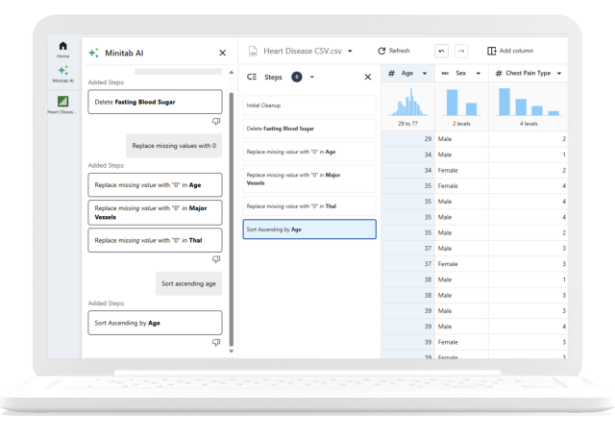The height and width of the screenshot is (444, 615).
Task: Click AI card Replace missing value in Age
Action: (155, 185)
